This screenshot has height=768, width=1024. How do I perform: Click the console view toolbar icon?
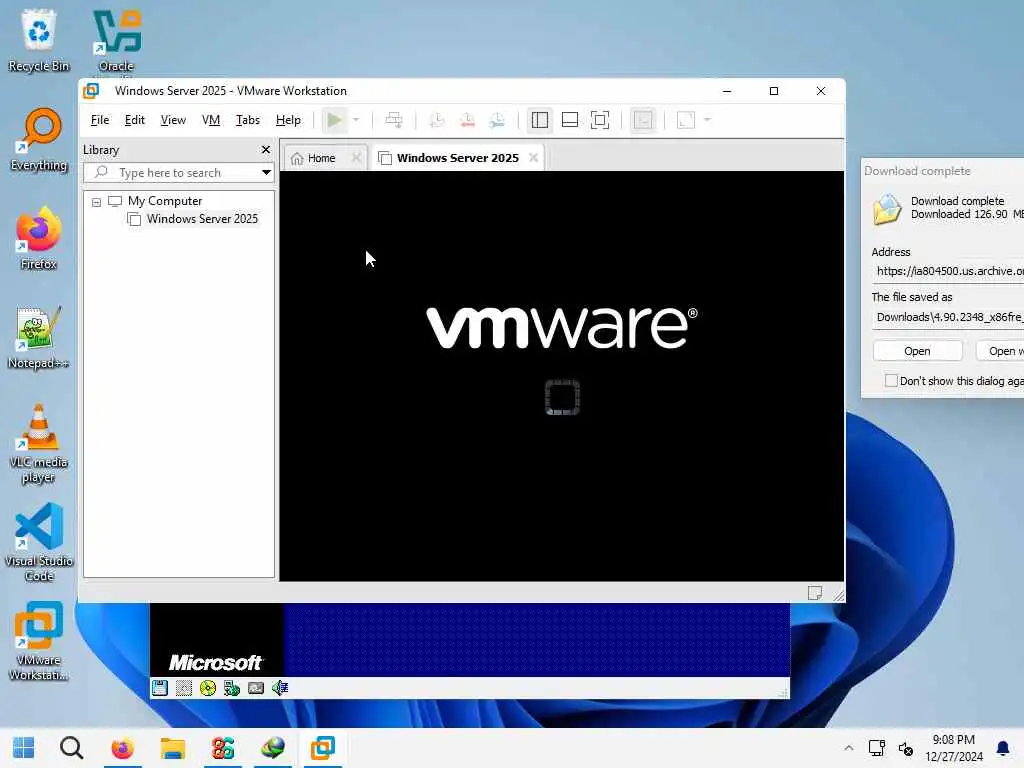643,120
